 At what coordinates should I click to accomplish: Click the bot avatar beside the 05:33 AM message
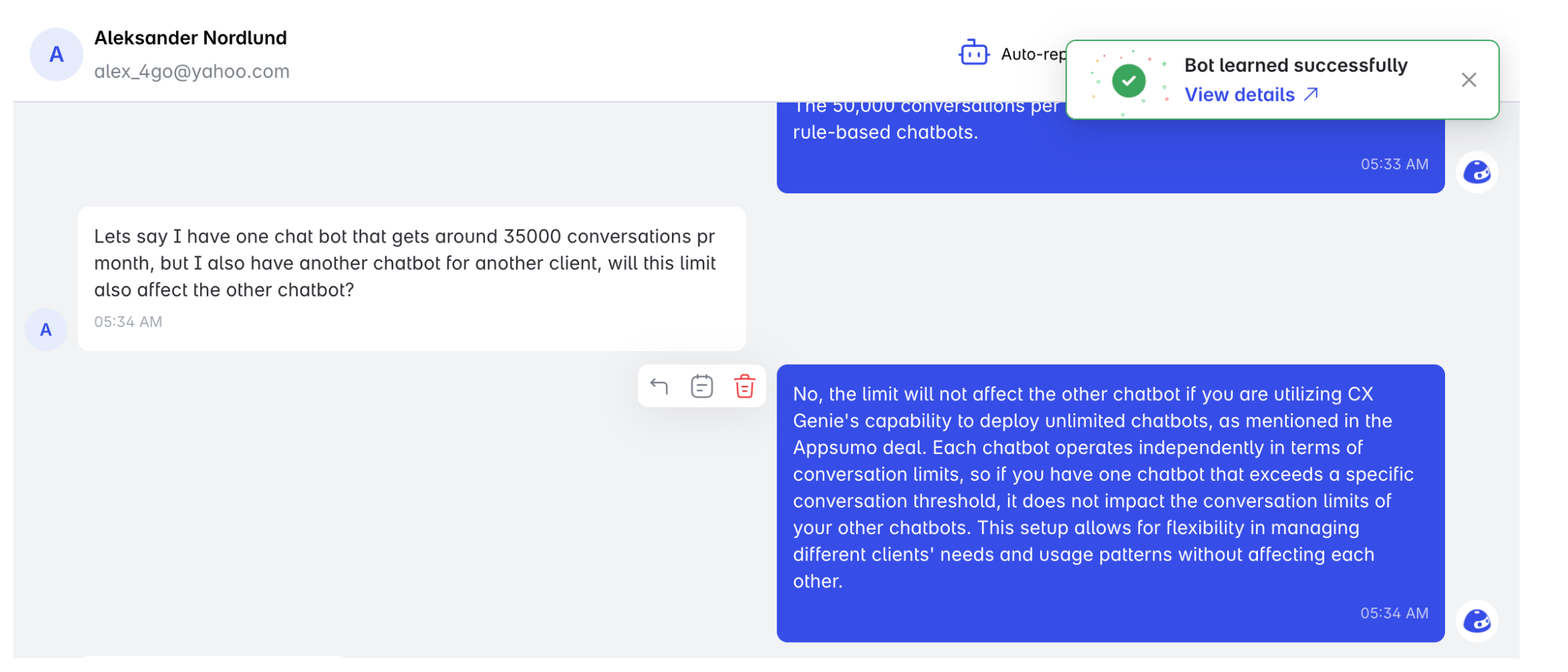(x=1476, y=172)
